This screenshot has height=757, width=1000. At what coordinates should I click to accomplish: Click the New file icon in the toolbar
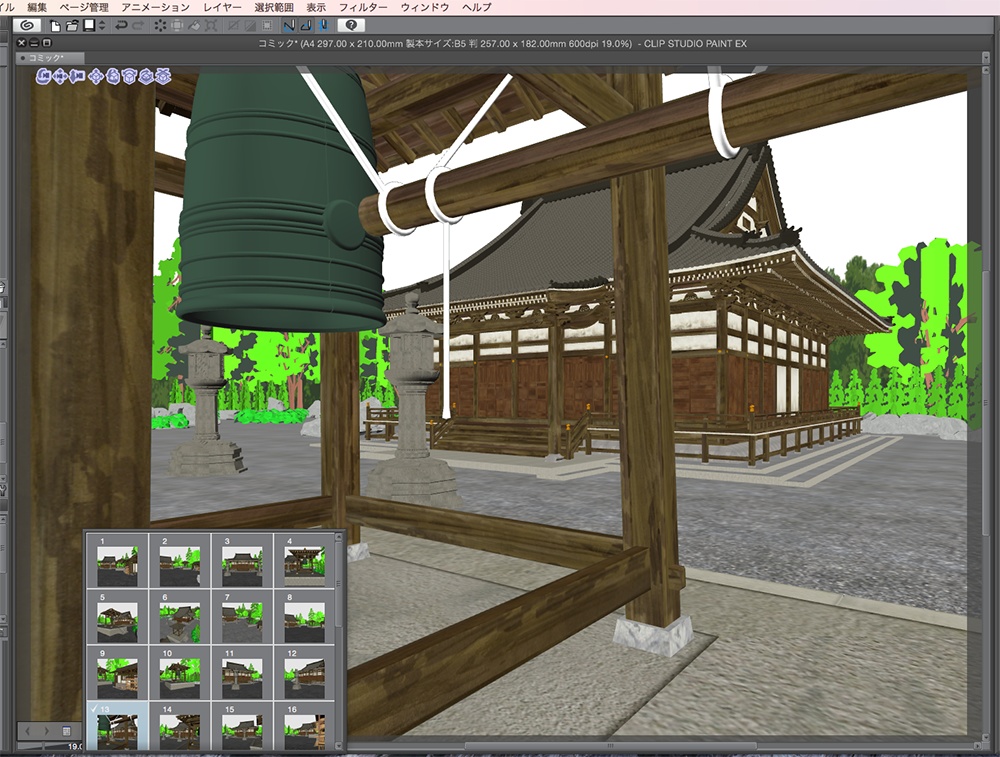coord(55,27)
